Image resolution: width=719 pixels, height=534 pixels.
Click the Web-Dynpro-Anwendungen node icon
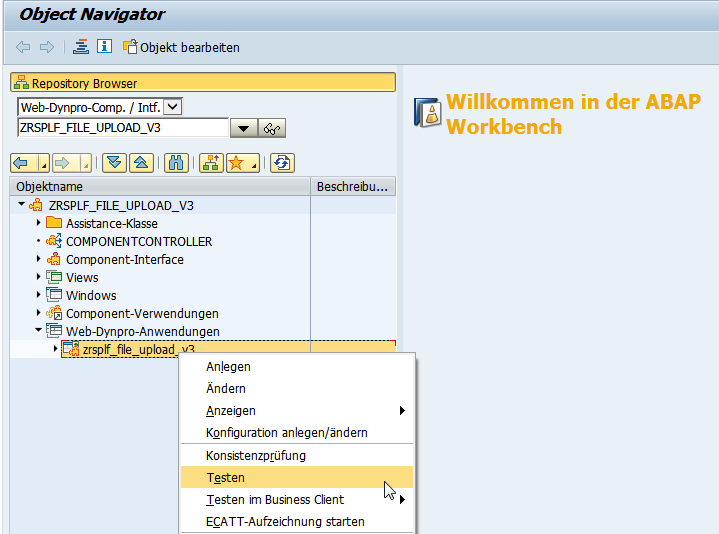pyautogui.click(x=54, y=330)
